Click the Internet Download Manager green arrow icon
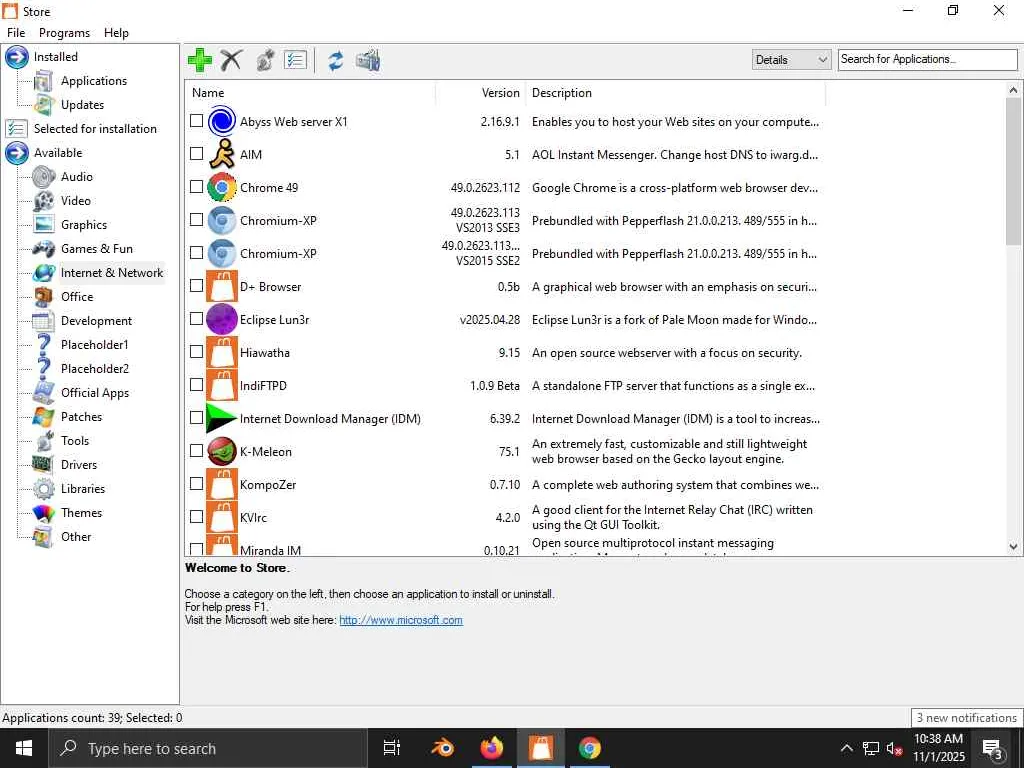The height and width of the screenshot is (768, 1024). [x=221, y=418]
